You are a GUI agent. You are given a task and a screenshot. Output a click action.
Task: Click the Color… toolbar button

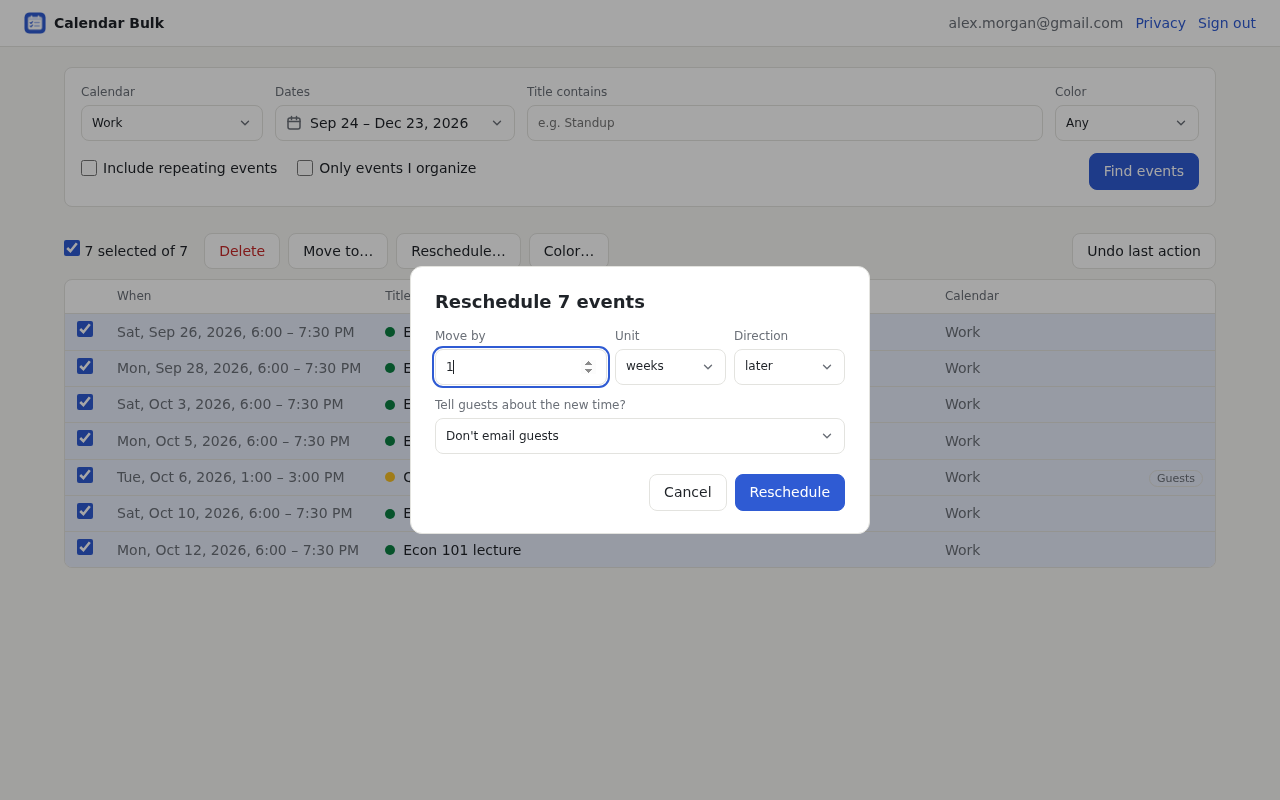click(569, 251)
